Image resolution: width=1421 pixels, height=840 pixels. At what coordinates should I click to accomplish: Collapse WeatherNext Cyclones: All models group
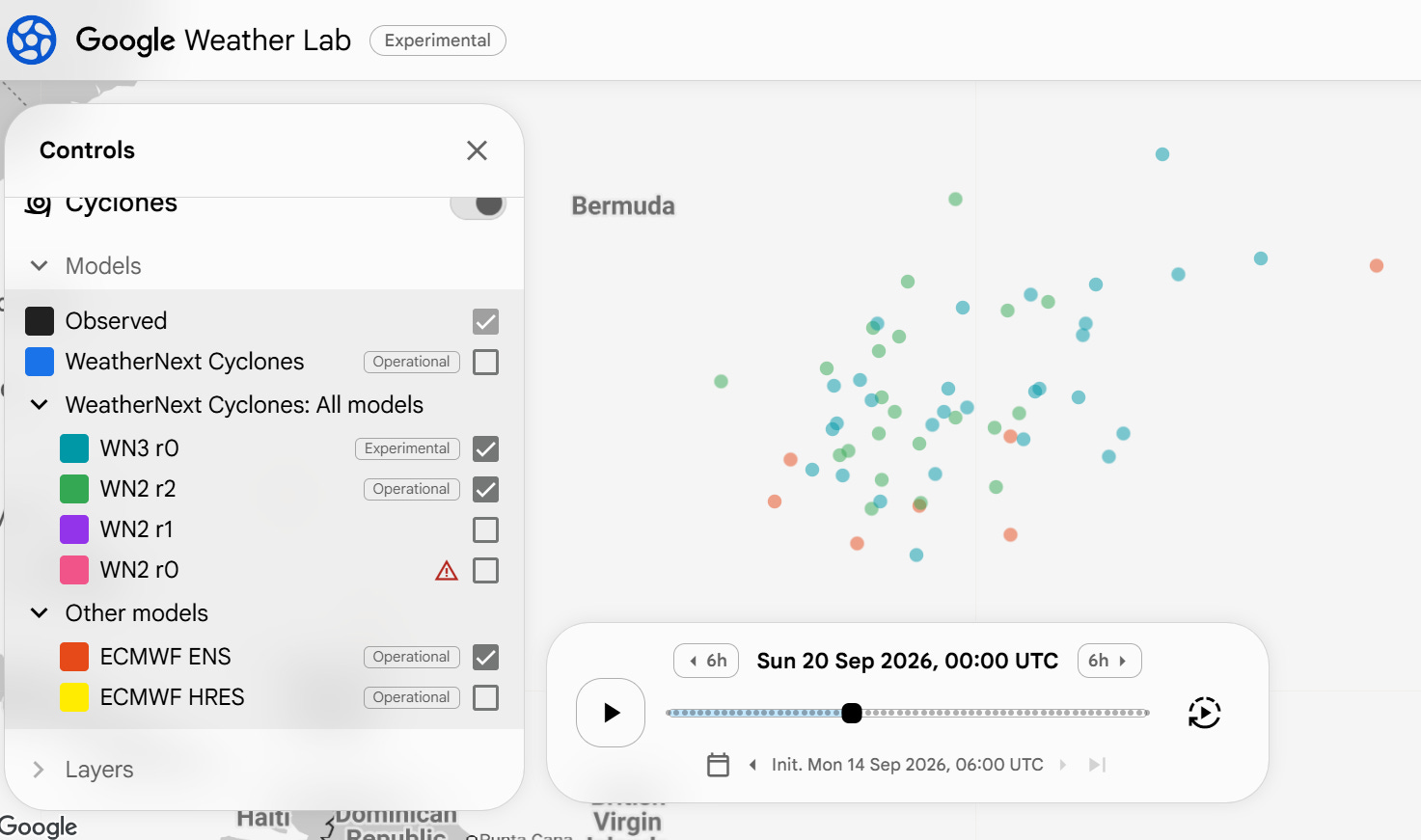click(40, 405)
